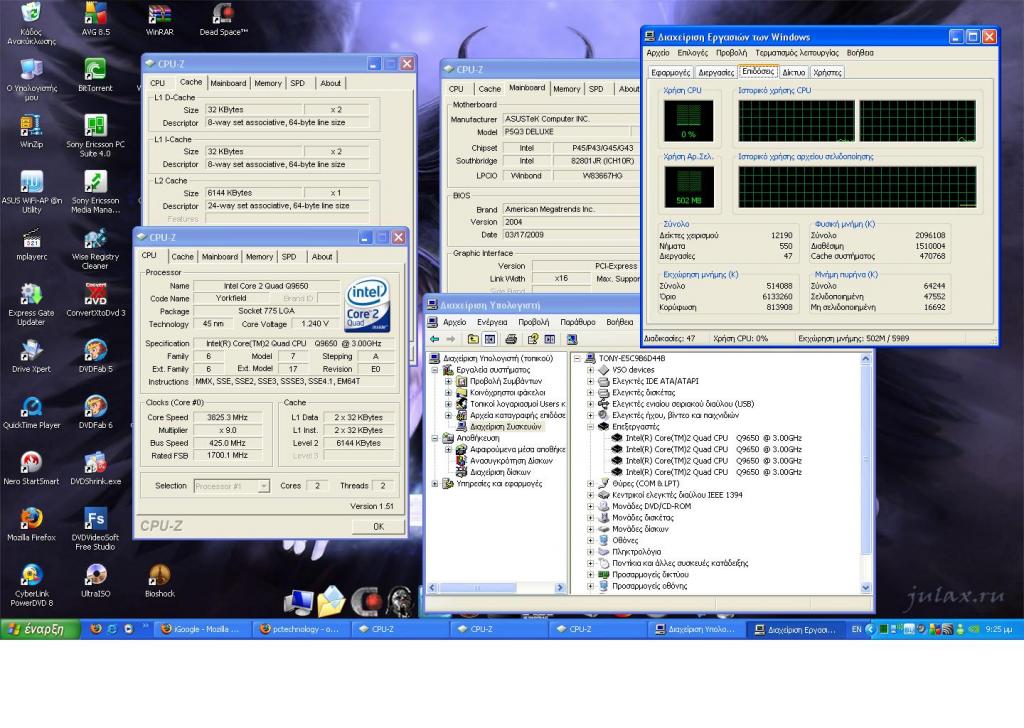This screenshot has height=728, width=1024.
Task: Open Τερματισμός λειτουργίας menu in Task Manager
Action: [x=797, y=53]
